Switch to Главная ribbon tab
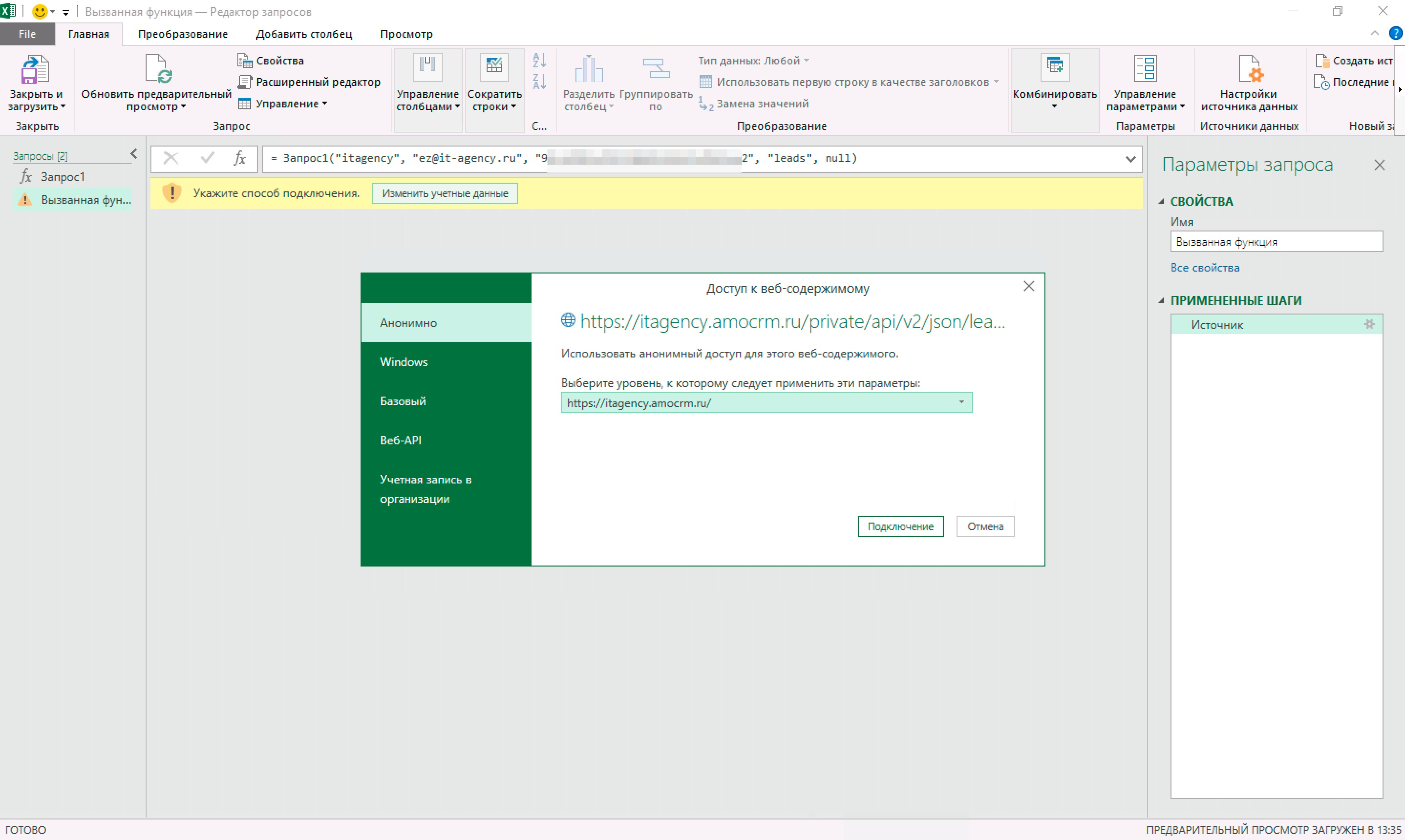Screen dimensions: 1405x840 [89, 34]
